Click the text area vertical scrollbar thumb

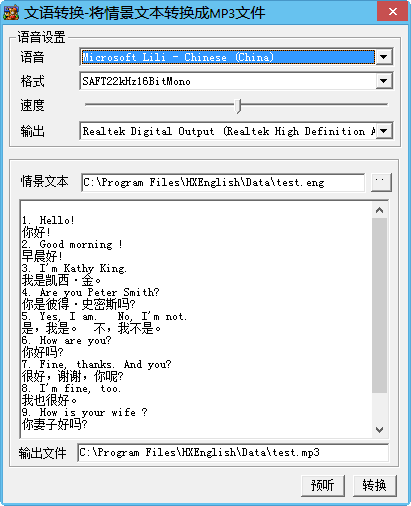pyautogui.click(x=379, y=305)
